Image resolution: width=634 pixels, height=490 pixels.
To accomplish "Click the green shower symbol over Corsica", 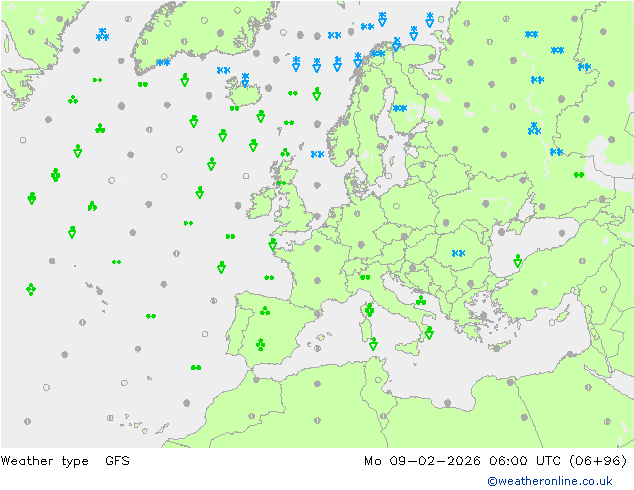I will [369, 310].
